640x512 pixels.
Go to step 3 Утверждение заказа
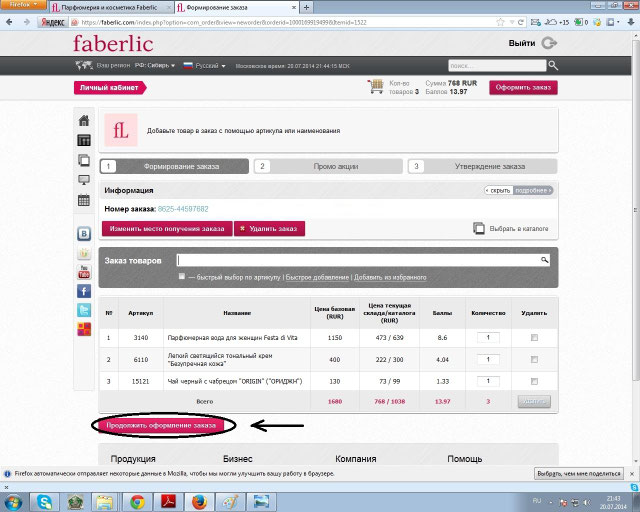(482, 167)
